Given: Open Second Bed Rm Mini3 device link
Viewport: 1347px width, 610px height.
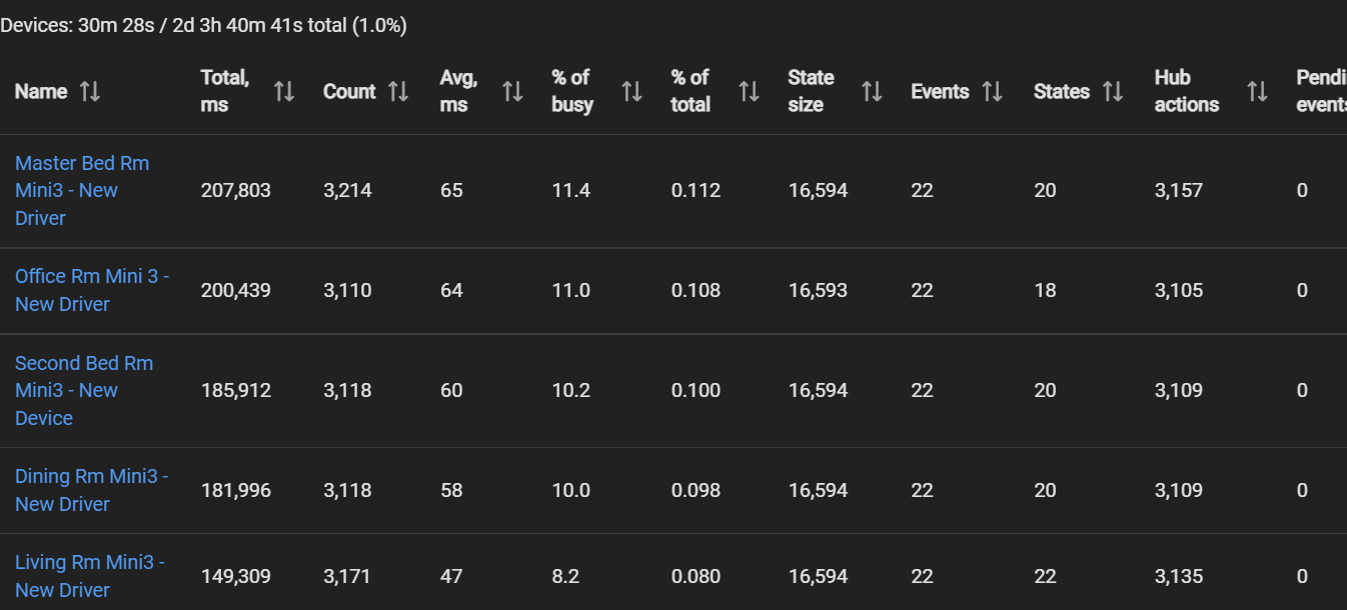Looking at the screenshot, I should click(x=84, y=390).
